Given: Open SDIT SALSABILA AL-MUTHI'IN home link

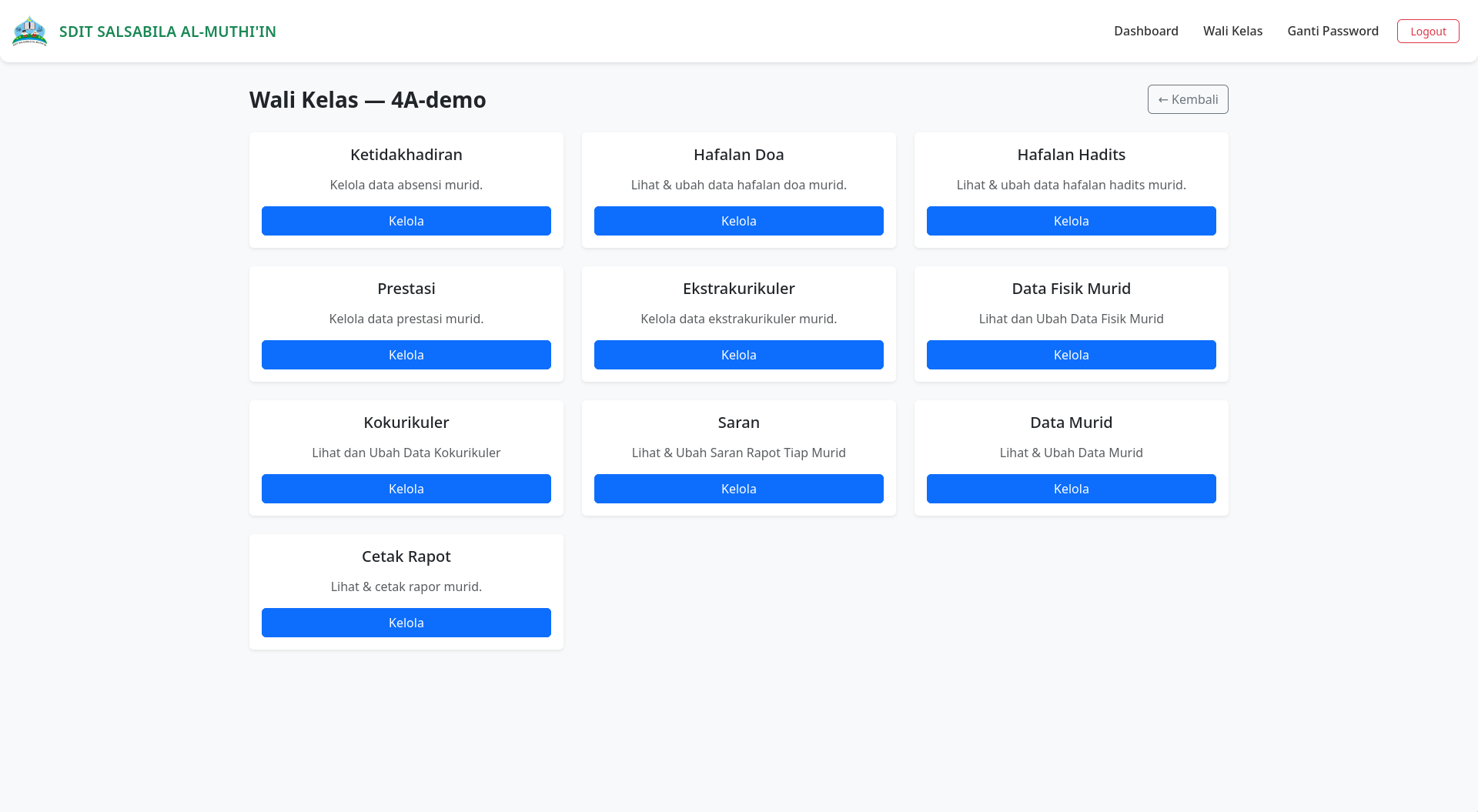Looking at the screenshot, I should 167,32.
